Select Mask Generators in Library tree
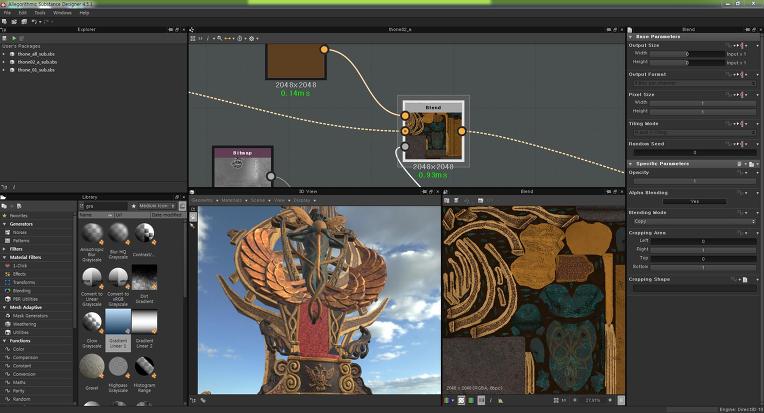The height and width of the screenshot is (413, 764). [x=30, y=316]
